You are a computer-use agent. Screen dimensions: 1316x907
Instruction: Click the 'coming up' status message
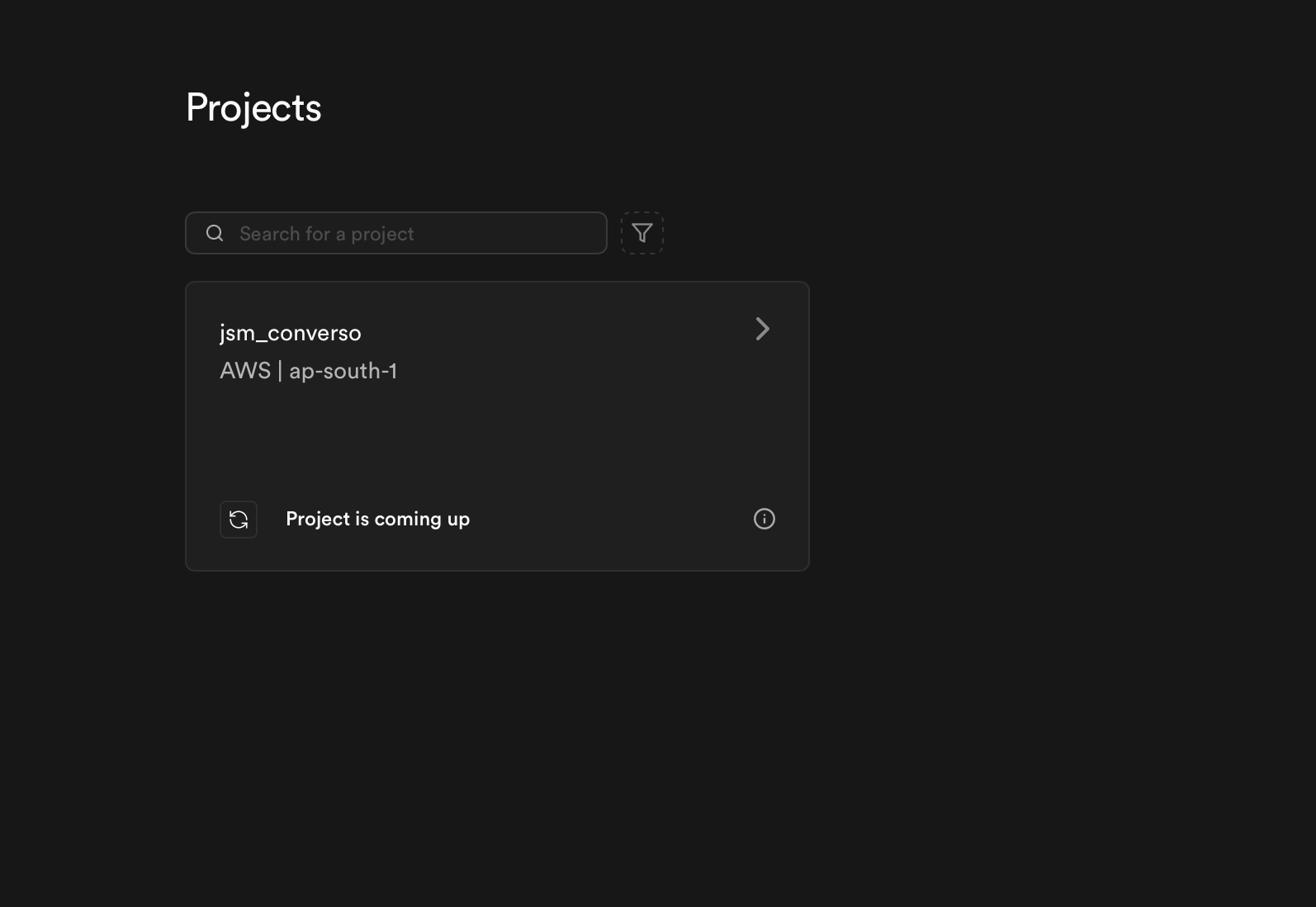pyautogui.click(x=421, y=519)
